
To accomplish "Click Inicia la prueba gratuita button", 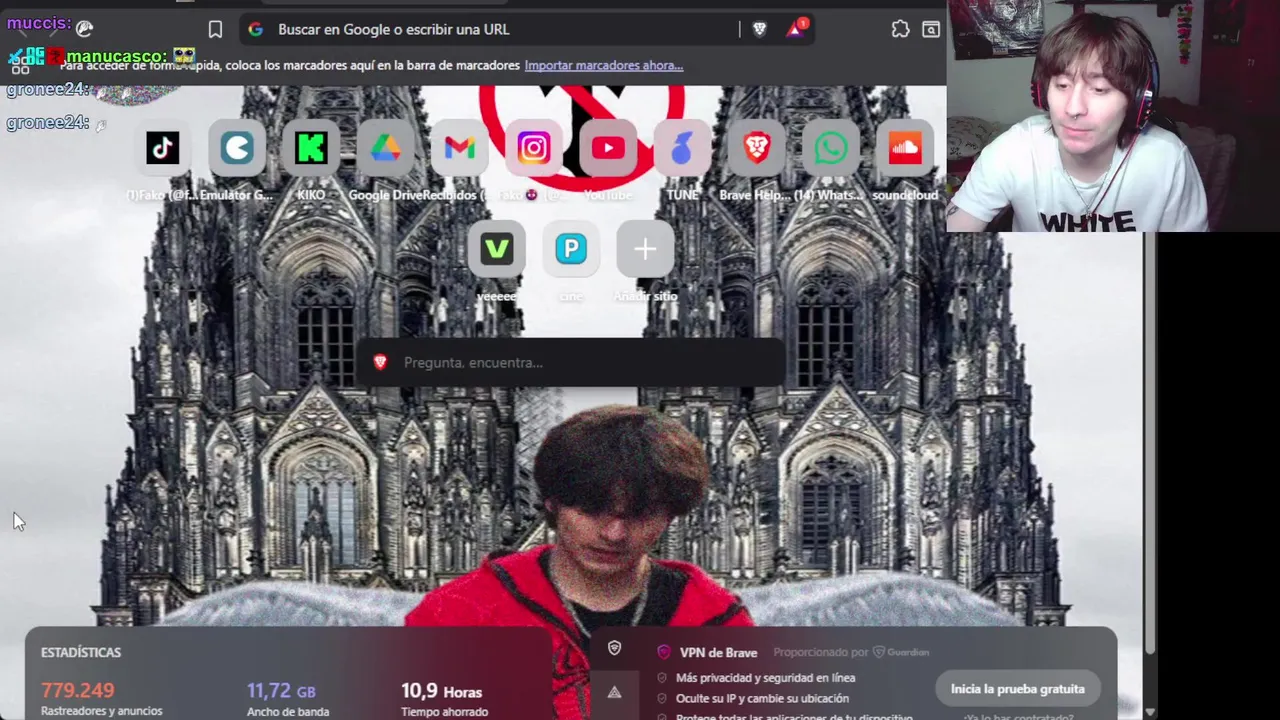I will pyautogui.click(x=1017, y=689).
